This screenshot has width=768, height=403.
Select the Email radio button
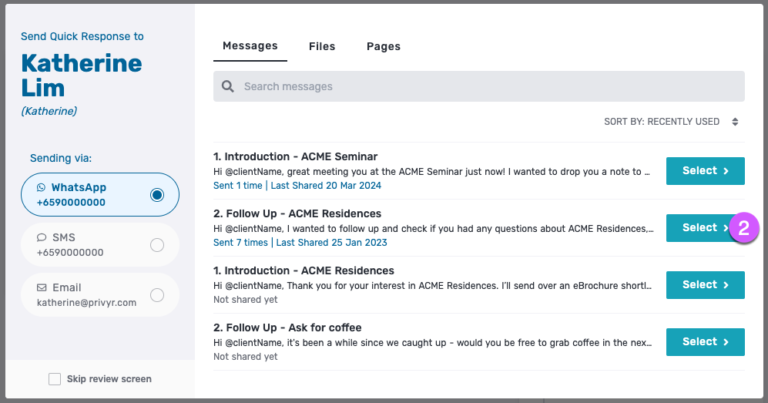[x=157, y=295]
